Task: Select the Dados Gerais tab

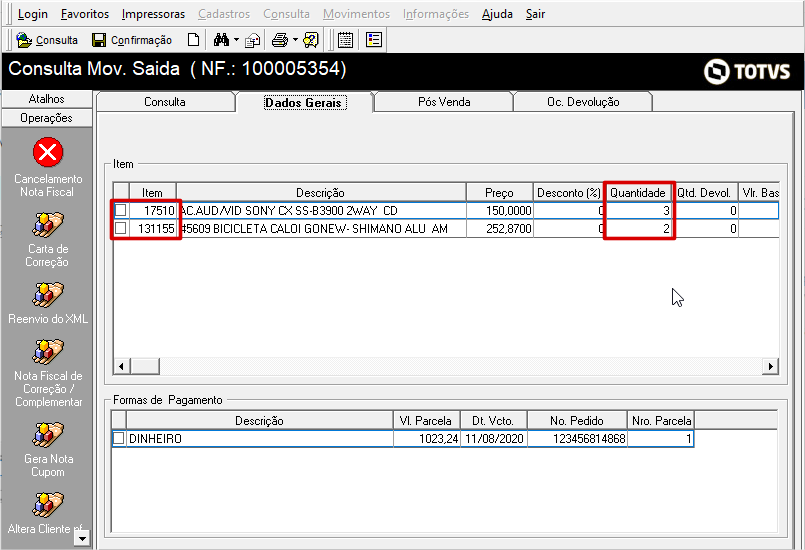Action: pyautogui.click(x=305, y=103)
